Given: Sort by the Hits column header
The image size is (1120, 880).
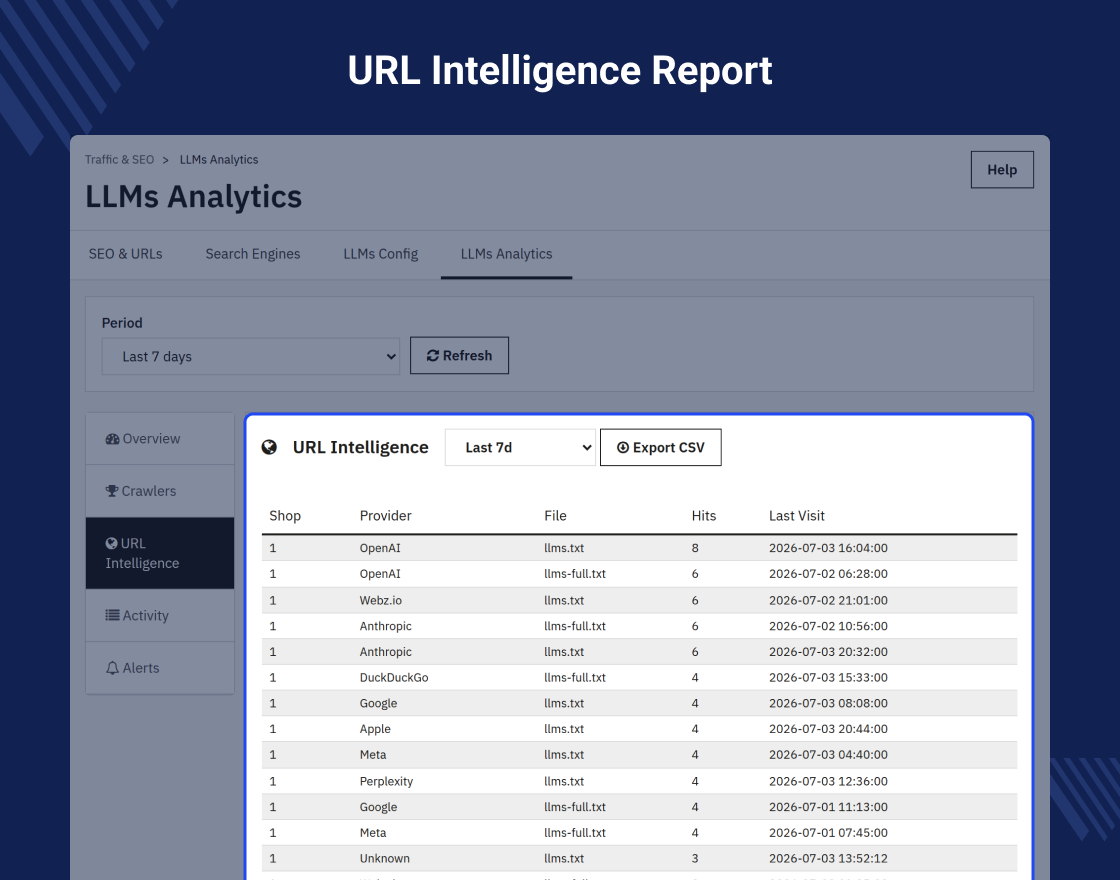Looking at the screenshot, I should pyautogui.click(x=704, y=516).
